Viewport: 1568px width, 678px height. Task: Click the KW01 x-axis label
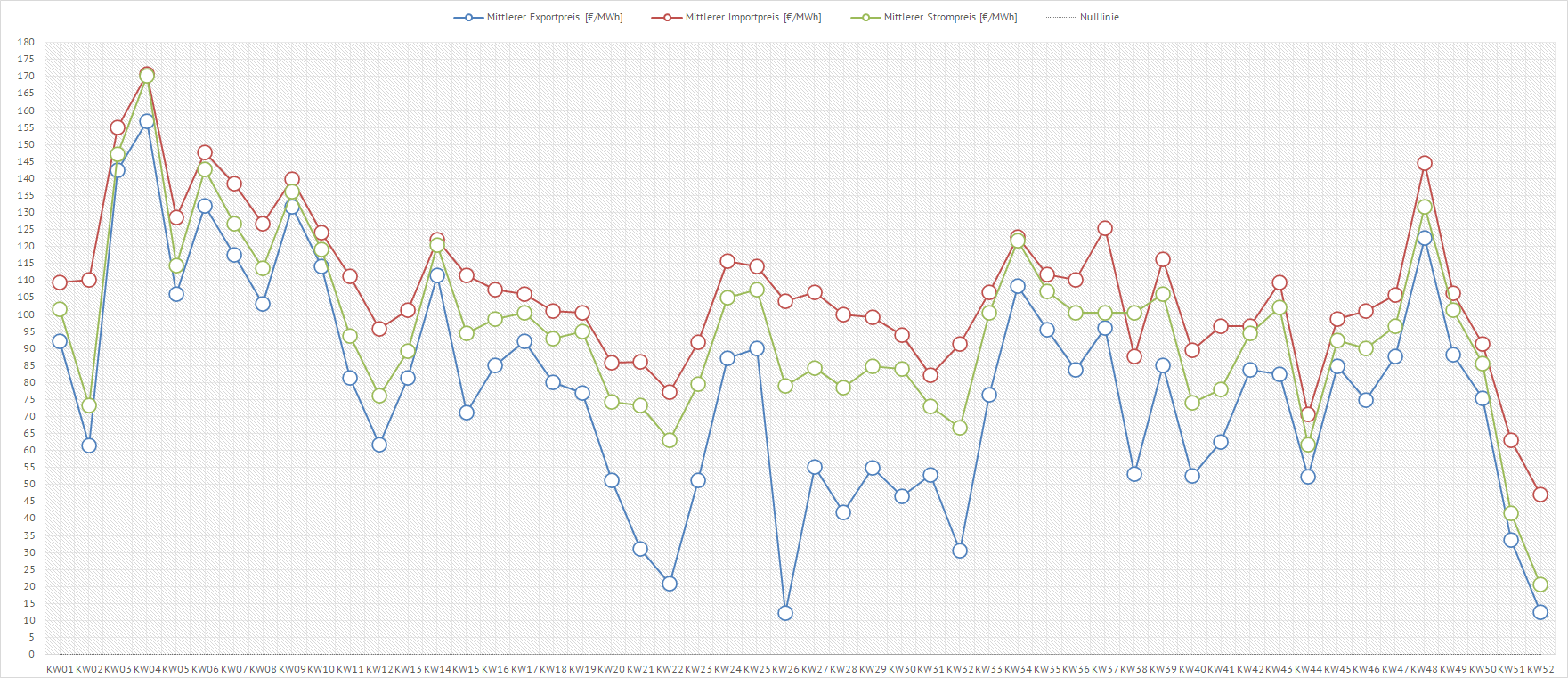(x=60, y=669)
